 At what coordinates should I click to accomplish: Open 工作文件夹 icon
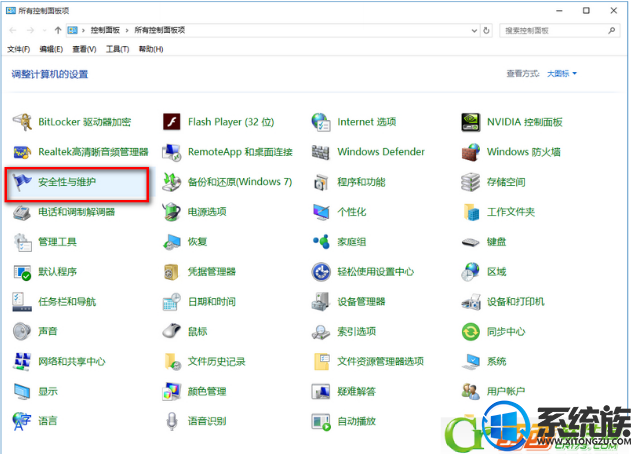coord(470,212)
